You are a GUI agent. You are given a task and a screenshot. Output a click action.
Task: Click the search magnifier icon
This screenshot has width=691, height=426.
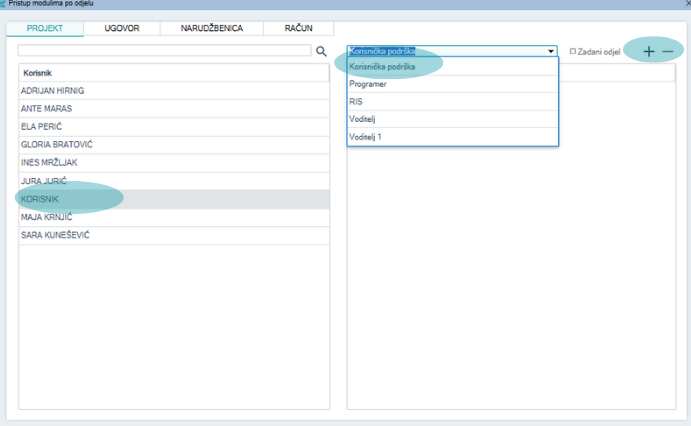tap(322, 50)
